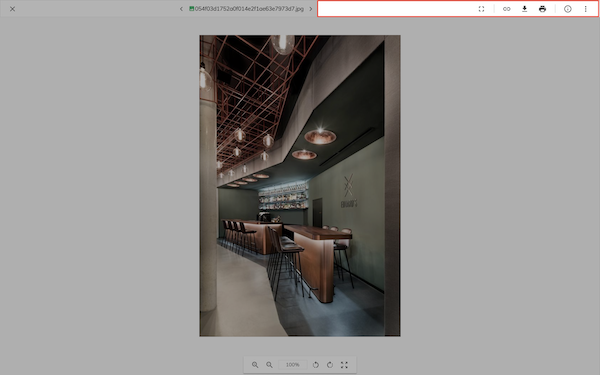Click the 100% zoom level field

pyautogui.click(x=293, y=365)
